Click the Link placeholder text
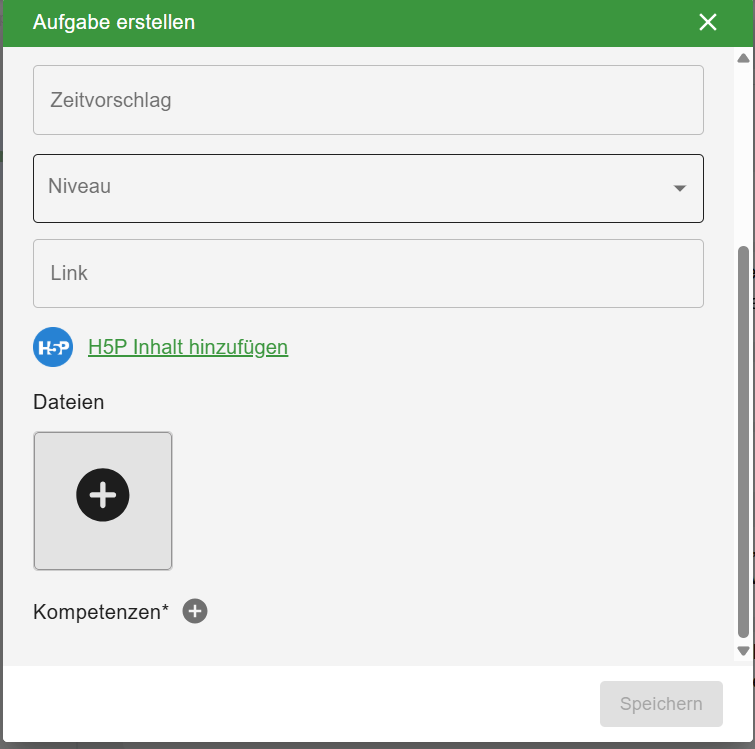Screen dimensions: 755x749 69,273
